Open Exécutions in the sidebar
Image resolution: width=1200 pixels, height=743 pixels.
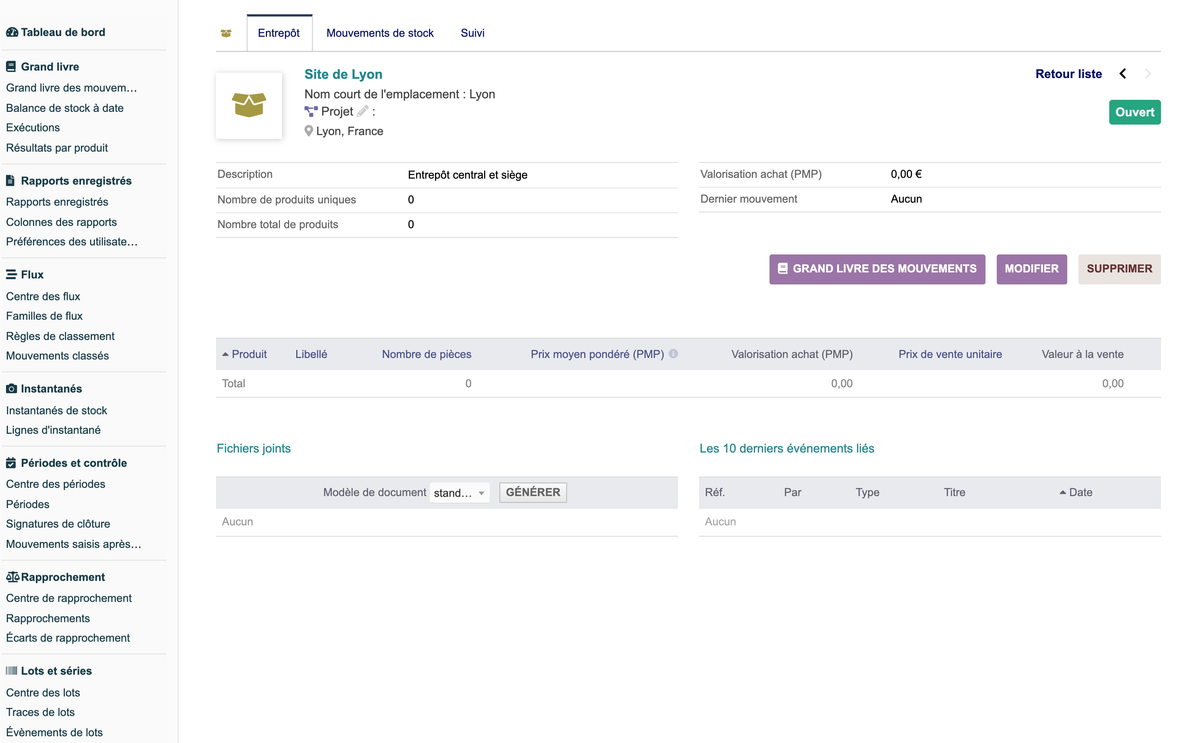[33, 128]
